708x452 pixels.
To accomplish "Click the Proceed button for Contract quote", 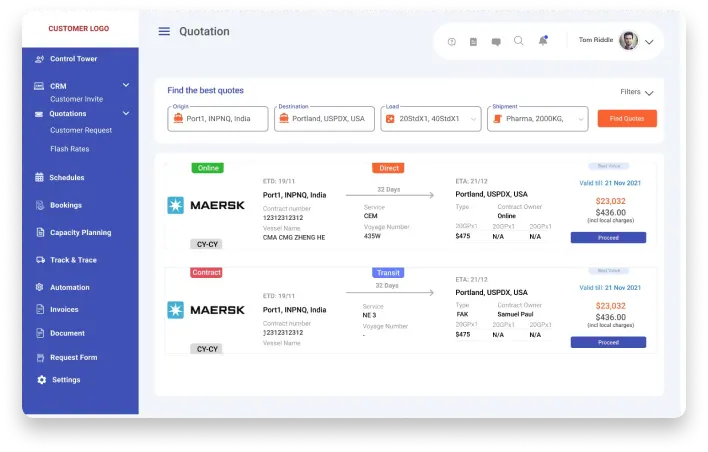I will (x=608, y=342).
